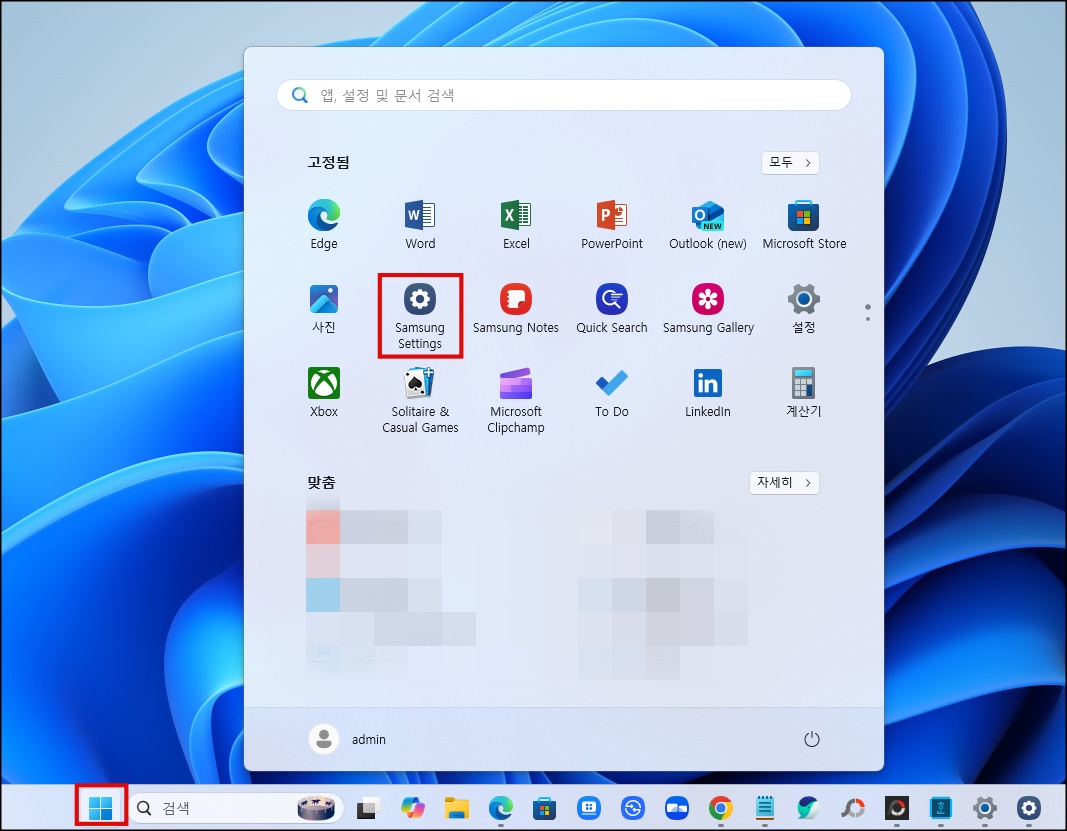Open Solitaire & Casual Games
This screenshot has width=1067, height=831.
(x=420, y=400)
